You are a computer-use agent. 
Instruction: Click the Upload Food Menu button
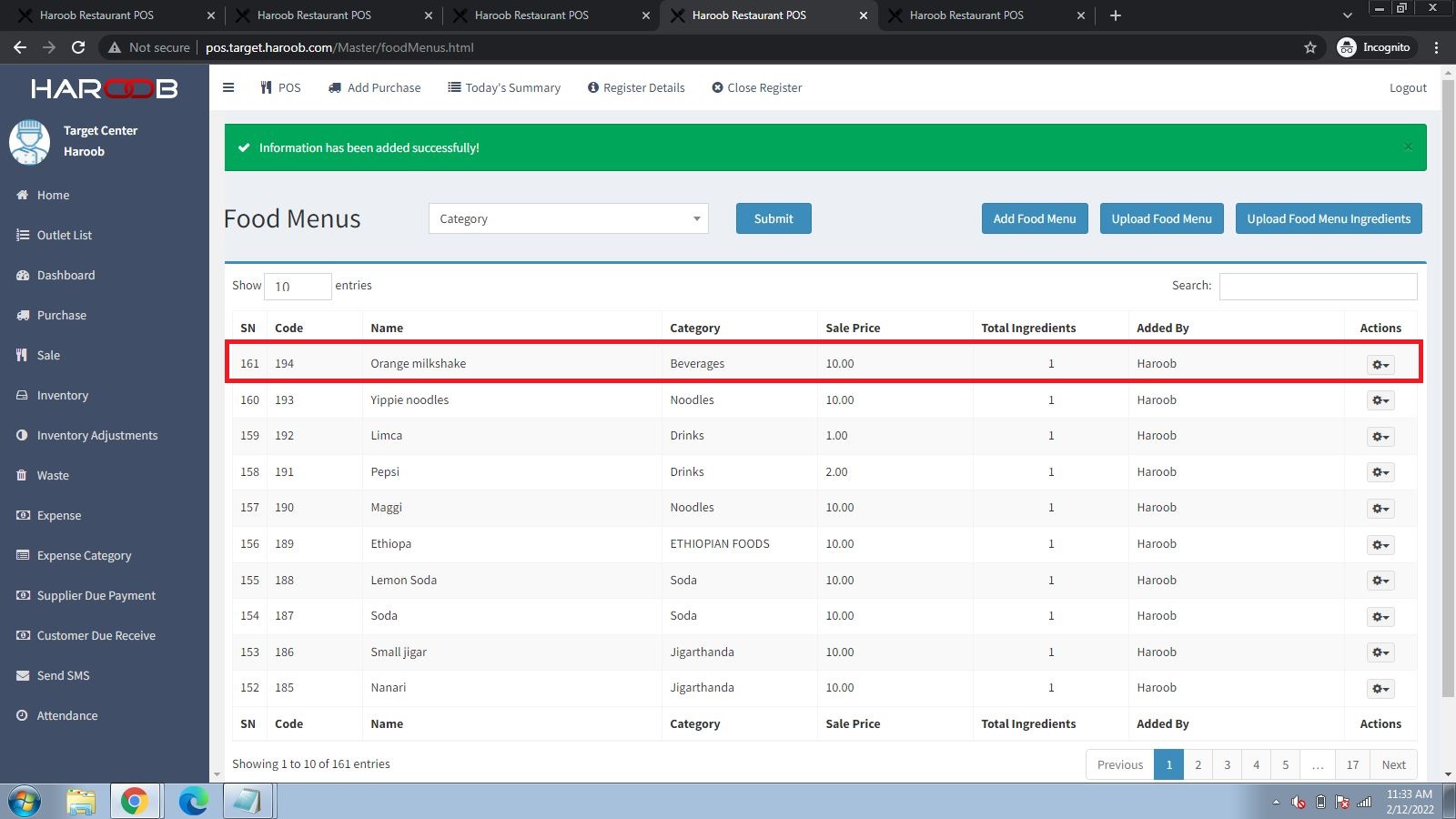[x=1161, y=218]
